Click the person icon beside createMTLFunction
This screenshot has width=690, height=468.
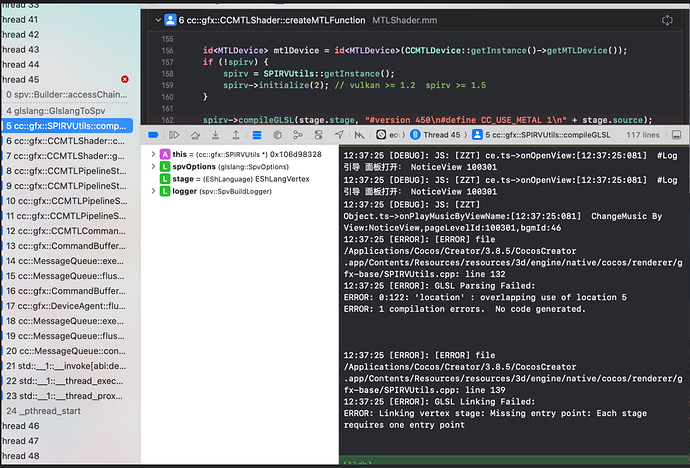[x=170, y=20]
